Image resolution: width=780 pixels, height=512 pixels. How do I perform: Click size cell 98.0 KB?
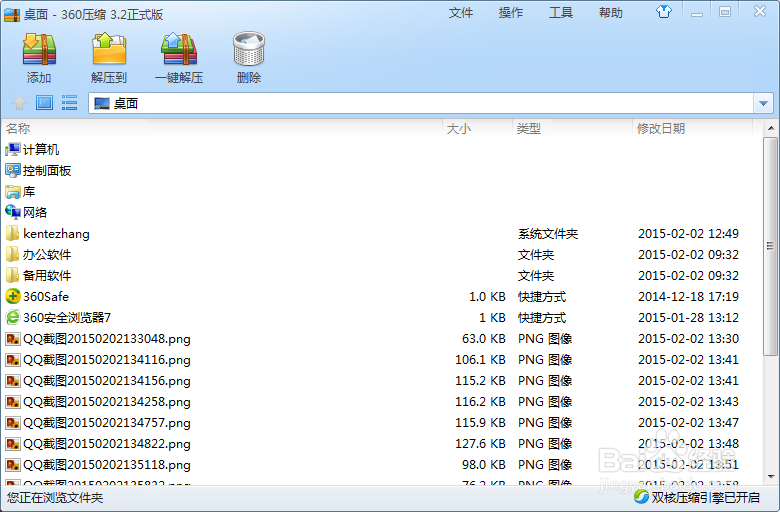pos(484,465)
